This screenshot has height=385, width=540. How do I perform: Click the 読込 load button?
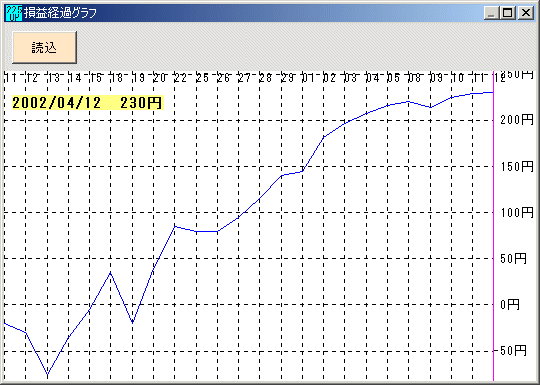pyautogui.click(x=44, y=48)
